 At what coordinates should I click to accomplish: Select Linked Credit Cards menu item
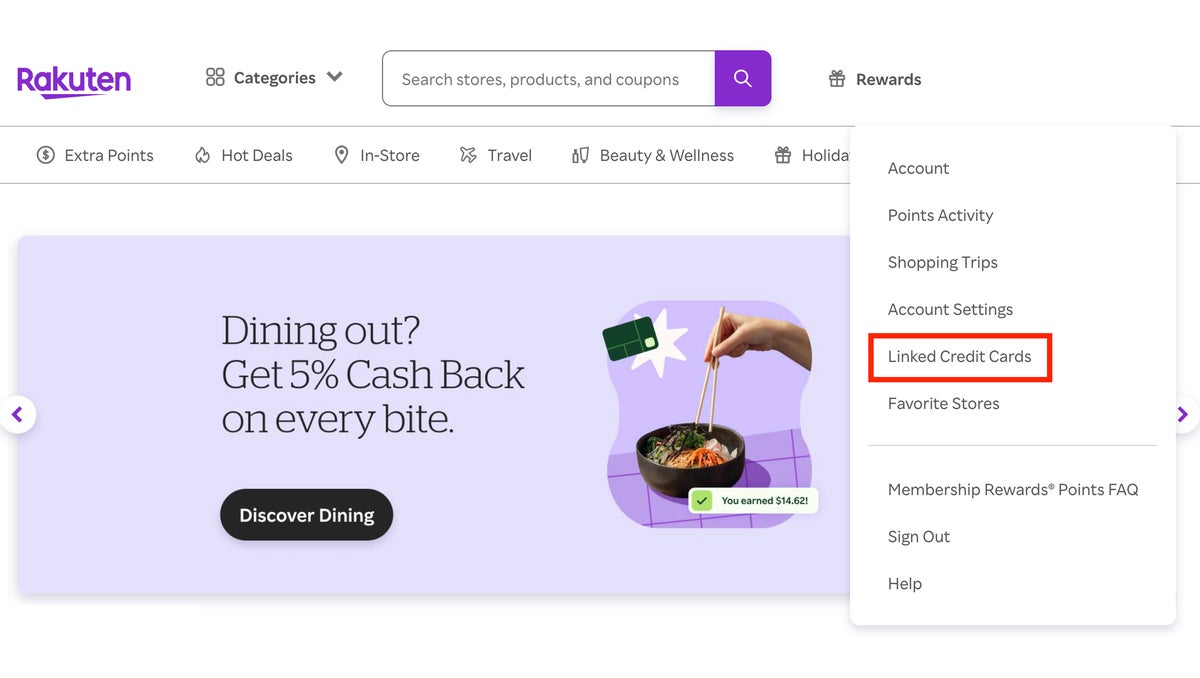pyautogui.click(x=959, y=356)
